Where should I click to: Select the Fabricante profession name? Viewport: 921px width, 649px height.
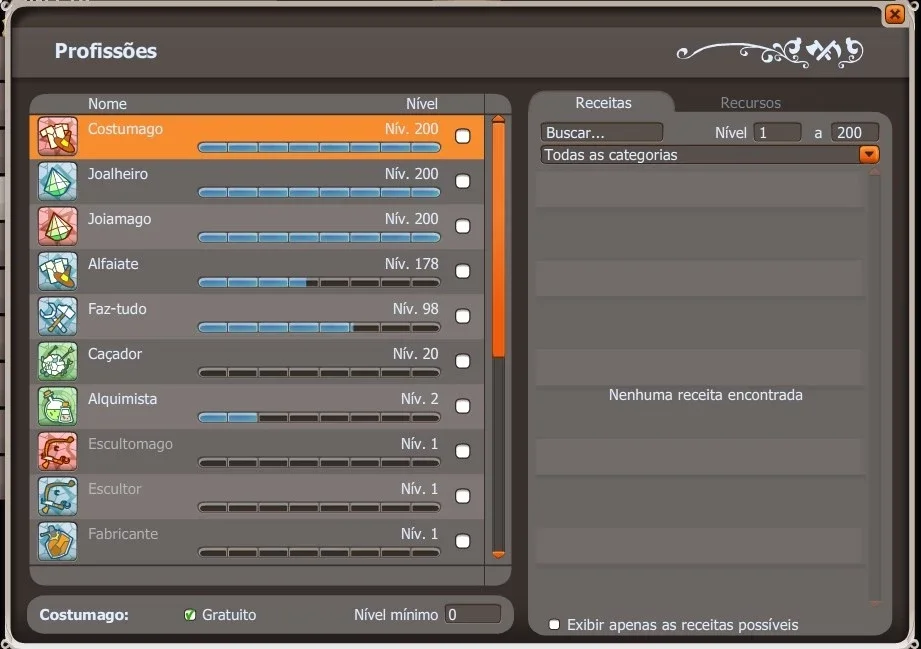point(123,534)
